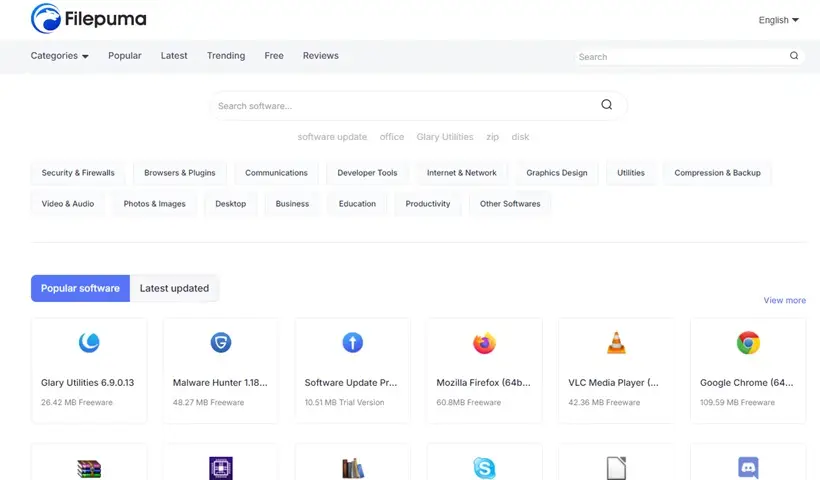
Task: Click the 42.36 MB Freeware text
Action: pos(604,402)
